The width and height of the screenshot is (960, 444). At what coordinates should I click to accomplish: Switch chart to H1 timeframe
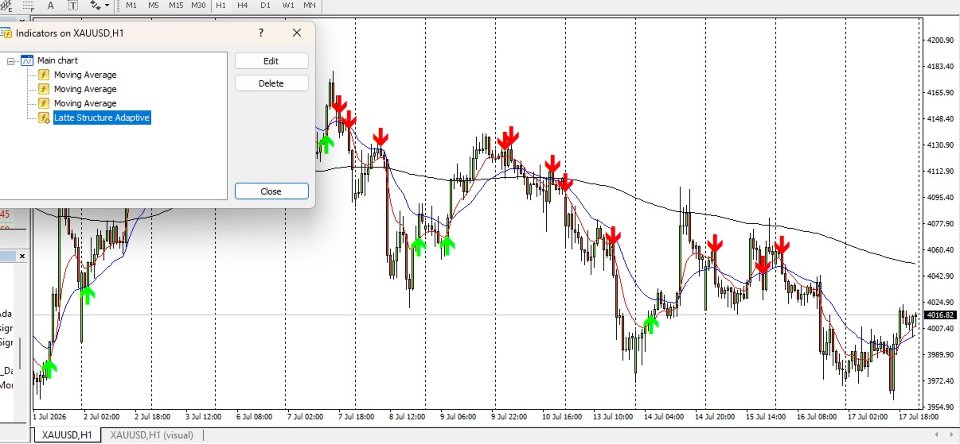coord(221,5)
